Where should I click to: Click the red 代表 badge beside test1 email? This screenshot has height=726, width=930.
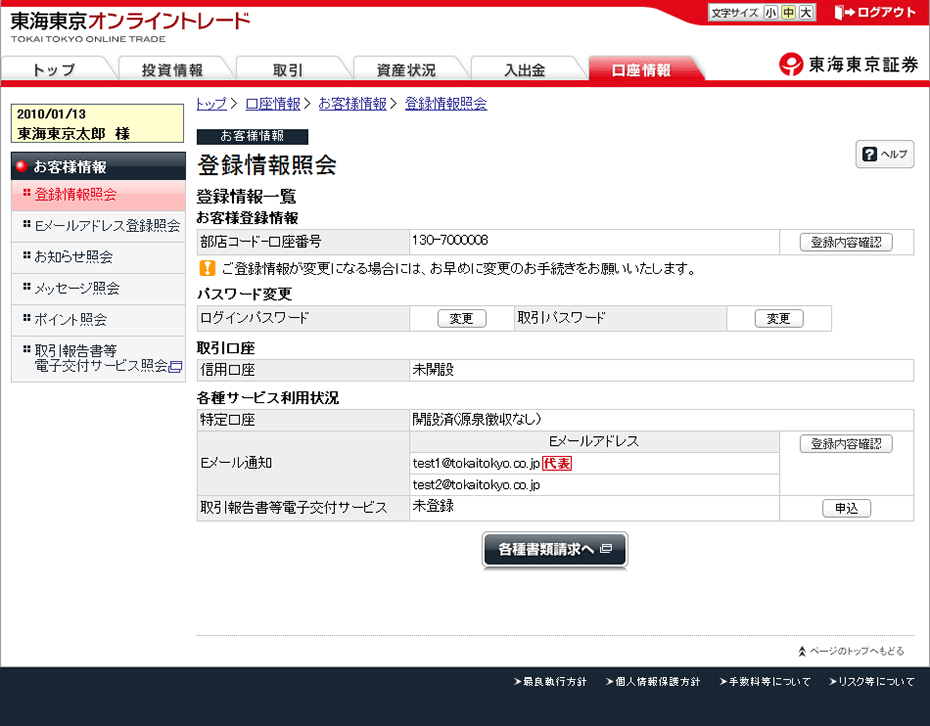pyautogui.click(x=557, y=463)
